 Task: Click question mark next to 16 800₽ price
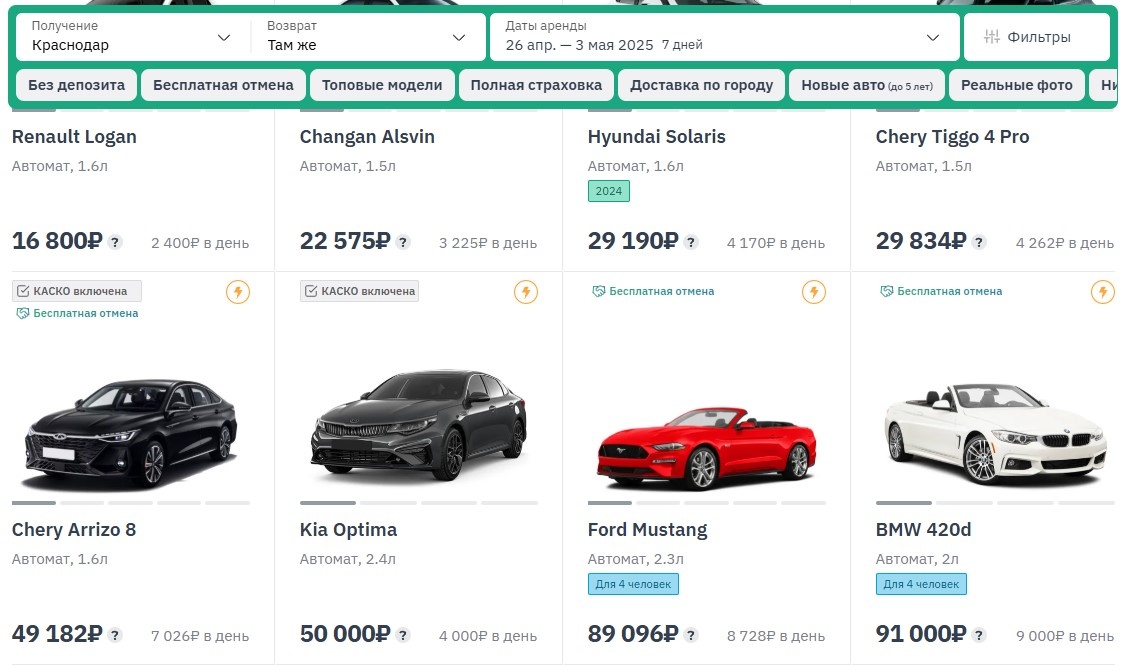point(115,242)
